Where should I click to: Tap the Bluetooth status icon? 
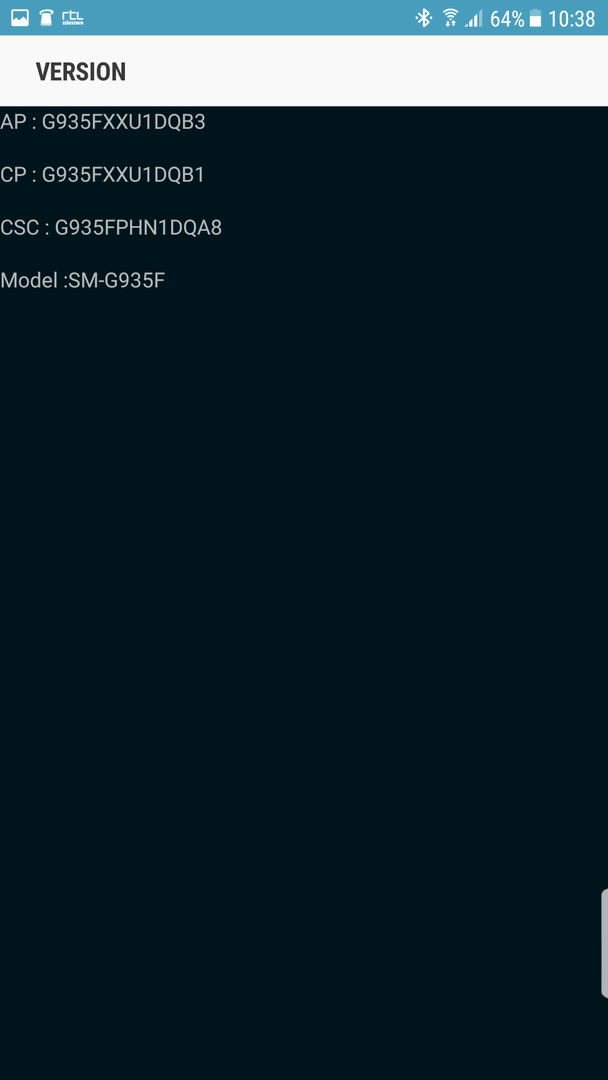(x=423, y=18)
